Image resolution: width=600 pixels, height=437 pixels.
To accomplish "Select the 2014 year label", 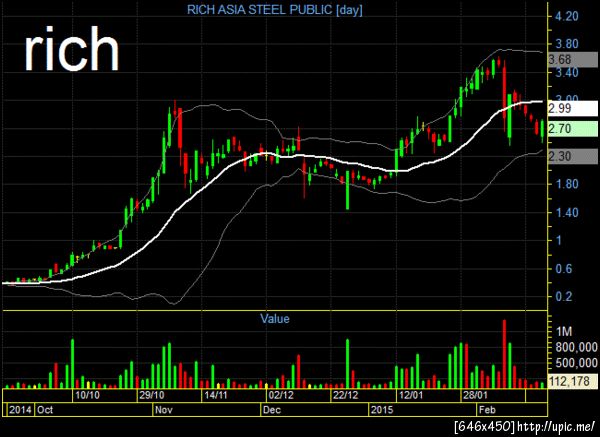I will [x=20, y=410].
